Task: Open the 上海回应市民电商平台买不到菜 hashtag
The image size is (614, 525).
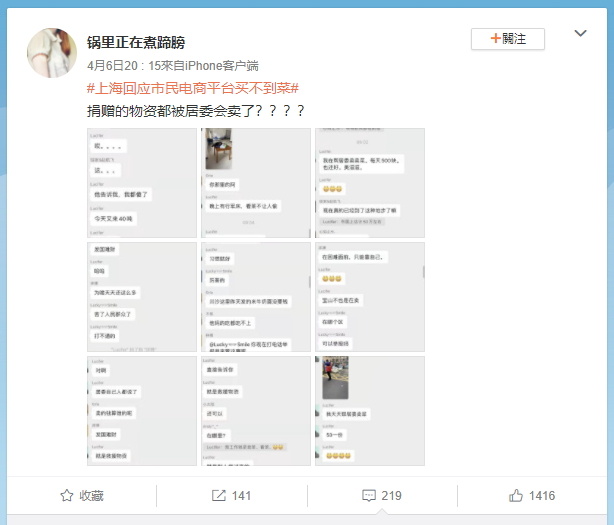Action: coord(193,88)
